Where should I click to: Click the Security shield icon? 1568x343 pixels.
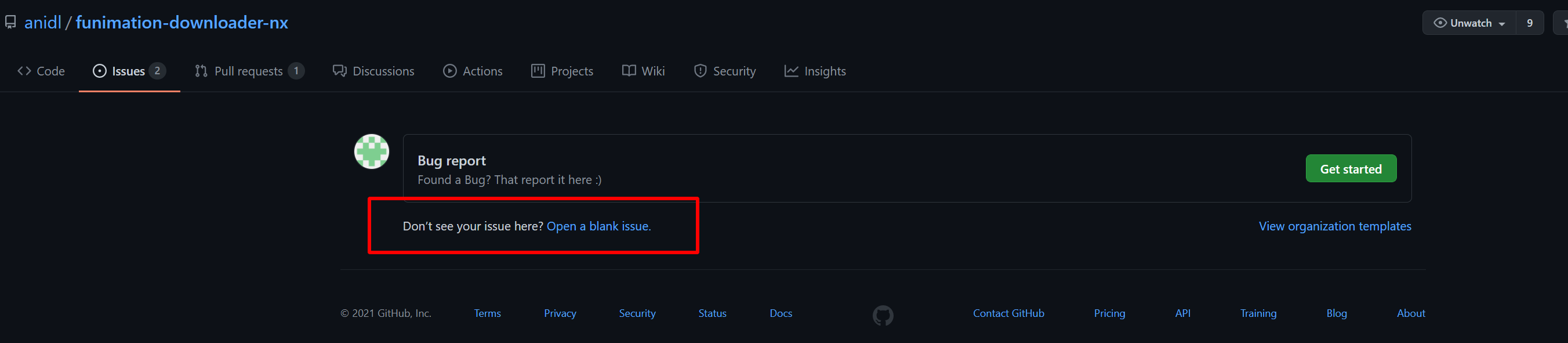[x=700, y=71]
